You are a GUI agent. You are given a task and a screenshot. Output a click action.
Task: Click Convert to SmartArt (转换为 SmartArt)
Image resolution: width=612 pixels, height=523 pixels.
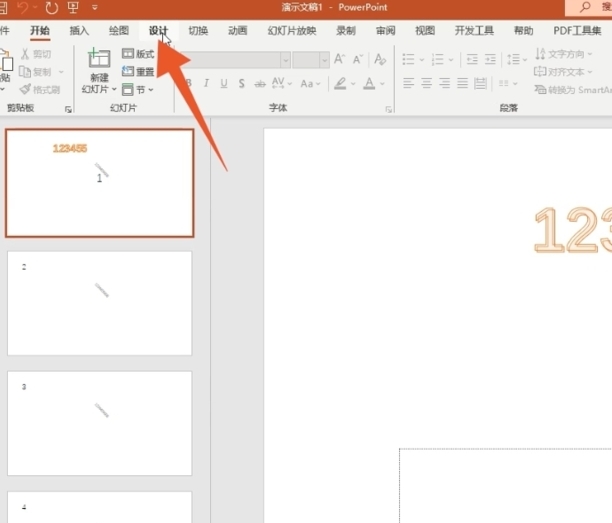pos(573,90)
